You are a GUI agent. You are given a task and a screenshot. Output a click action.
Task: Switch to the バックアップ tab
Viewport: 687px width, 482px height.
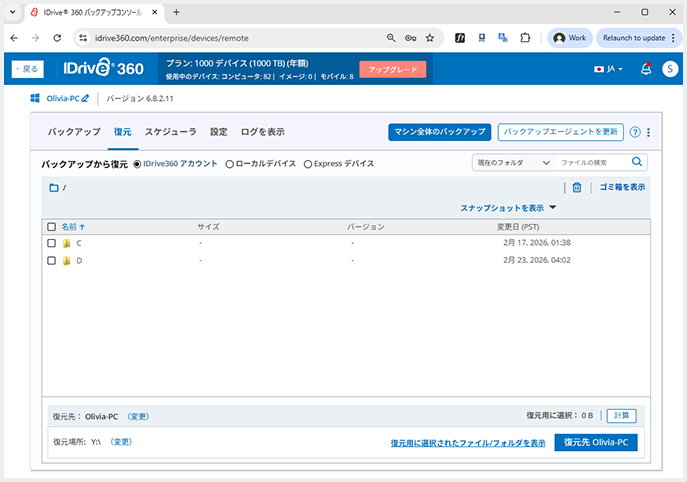coord(74,132)
